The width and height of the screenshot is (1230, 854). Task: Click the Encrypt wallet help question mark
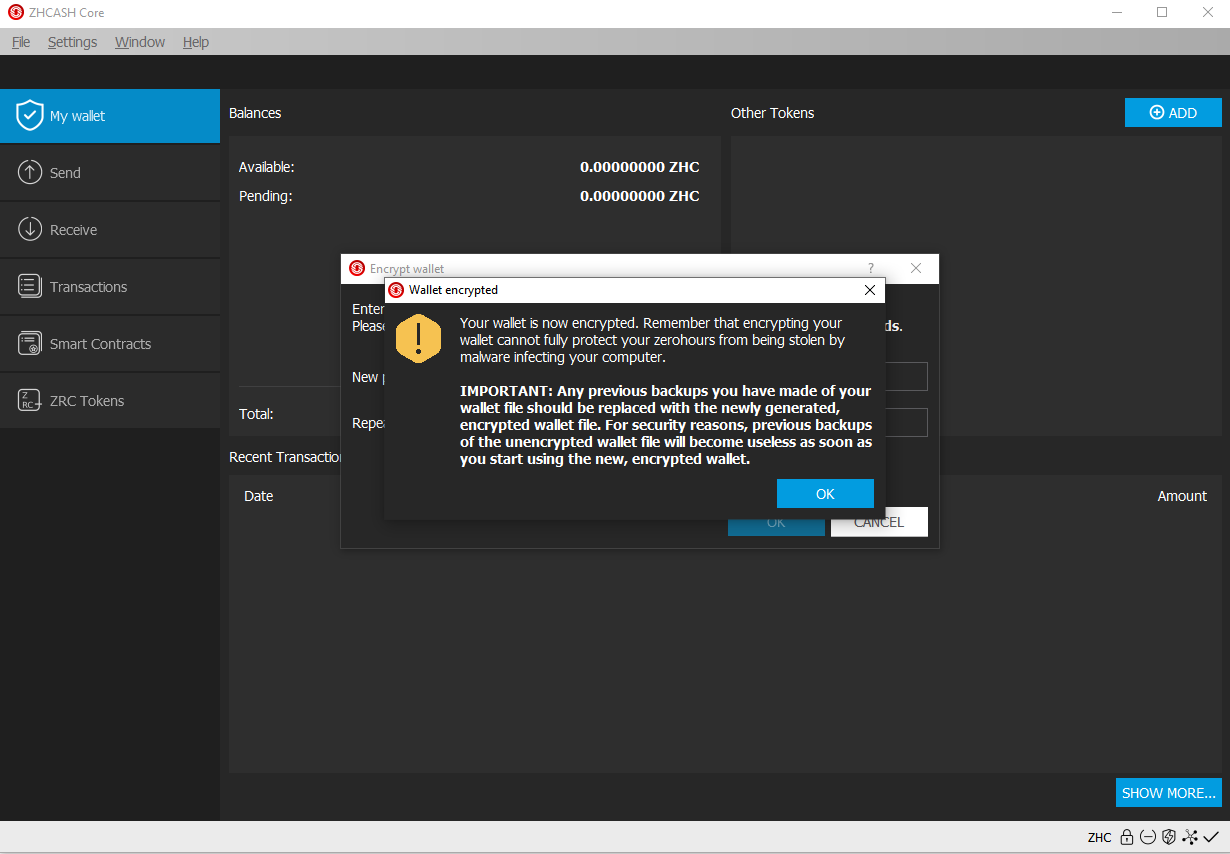pyautogui.click(x=870, y=268)
